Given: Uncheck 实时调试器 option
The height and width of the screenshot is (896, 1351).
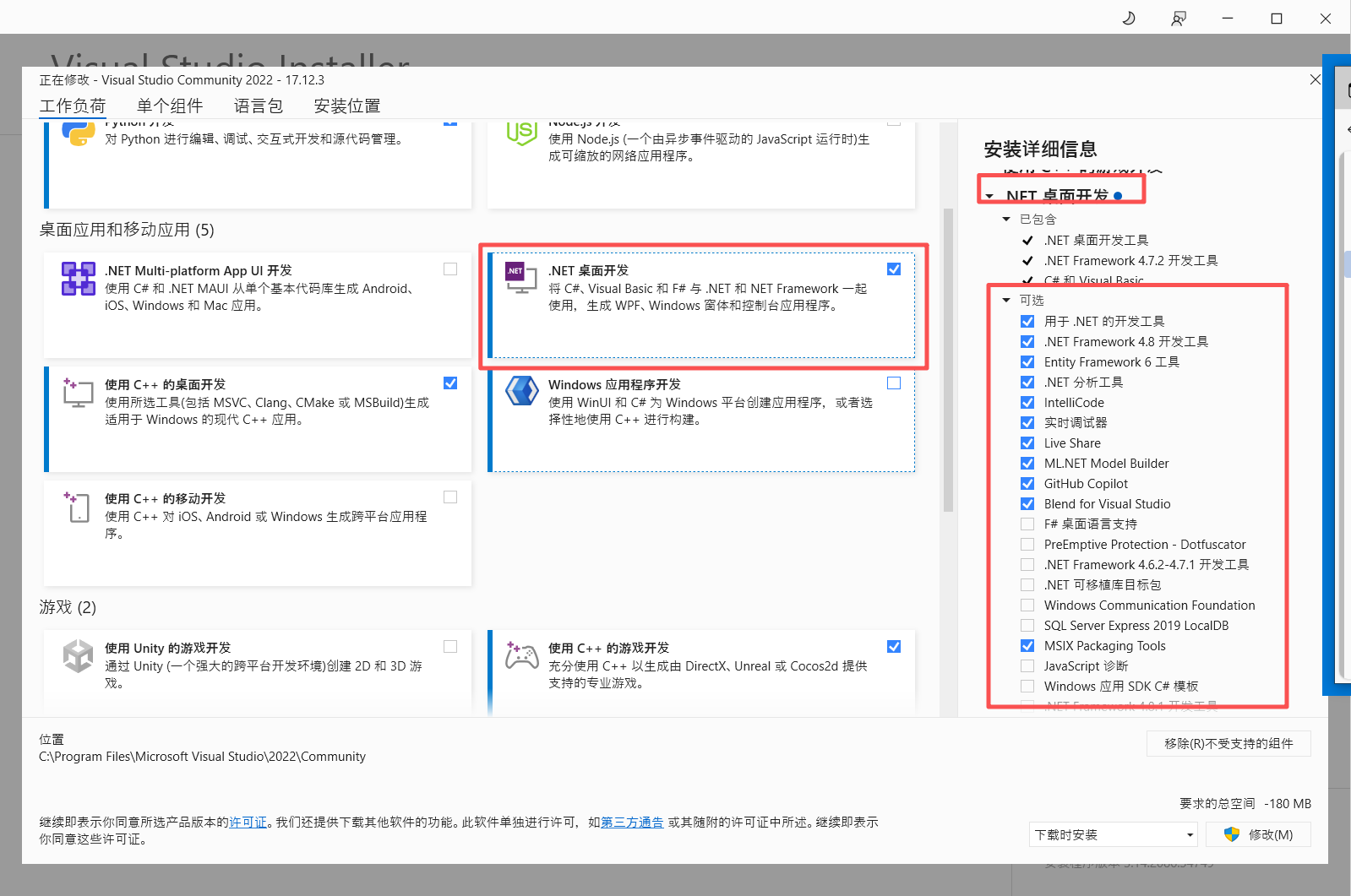Looking at the screenshot, I should [x=1027, y=423].
